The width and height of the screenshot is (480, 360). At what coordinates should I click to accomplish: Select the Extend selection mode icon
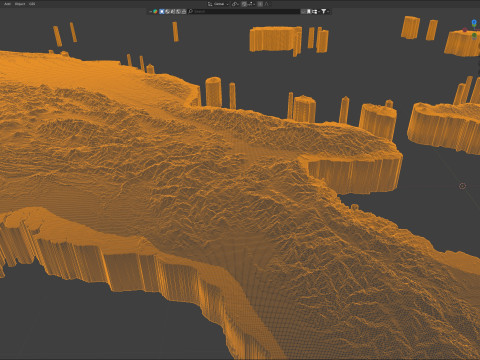point(167,11)
